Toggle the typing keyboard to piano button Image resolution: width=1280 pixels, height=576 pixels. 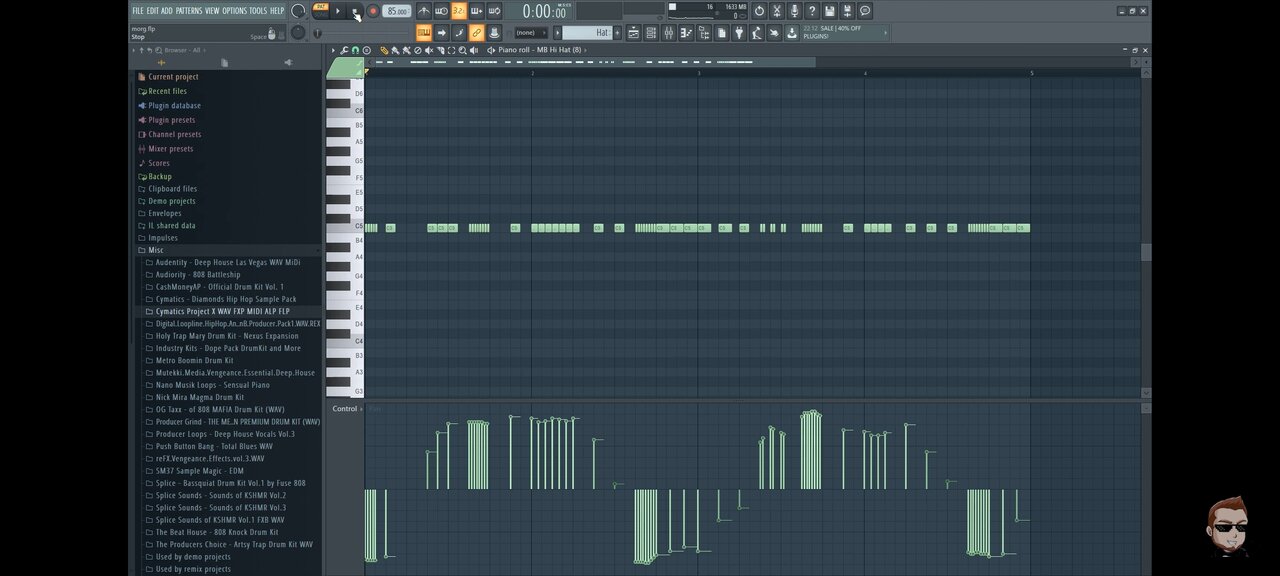point(424,33)
